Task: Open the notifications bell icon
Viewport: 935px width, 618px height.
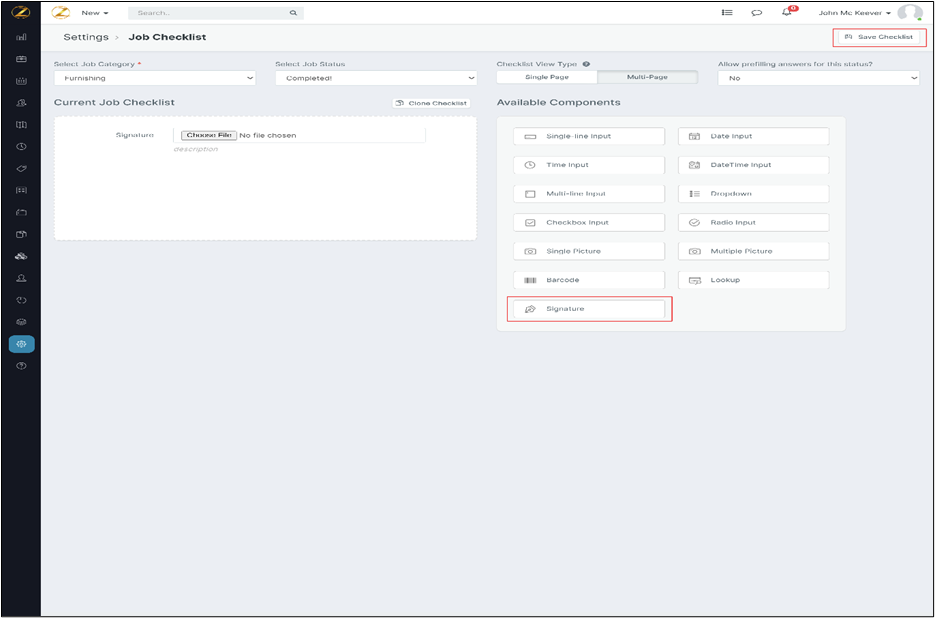Action: coord(787,12)
